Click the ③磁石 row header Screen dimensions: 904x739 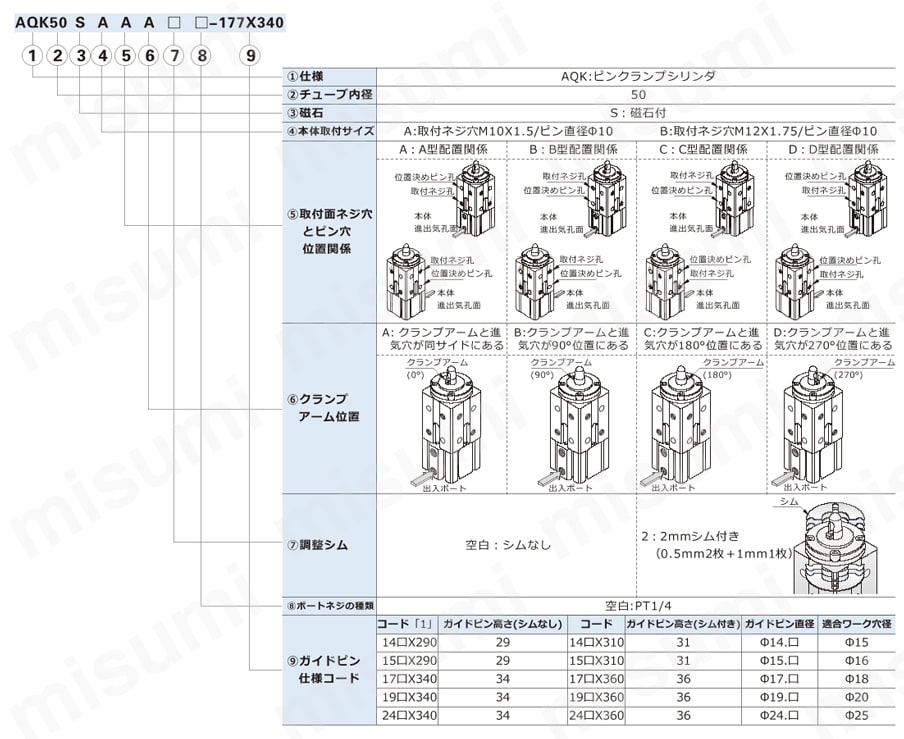click(x=329, y=113)
